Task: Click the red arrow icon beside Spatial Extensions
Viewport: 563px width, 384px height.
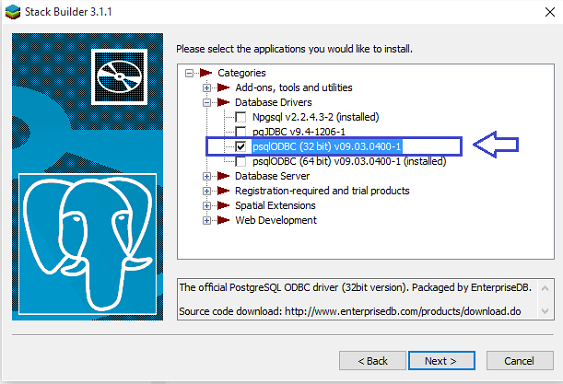Action: (223, 205)
